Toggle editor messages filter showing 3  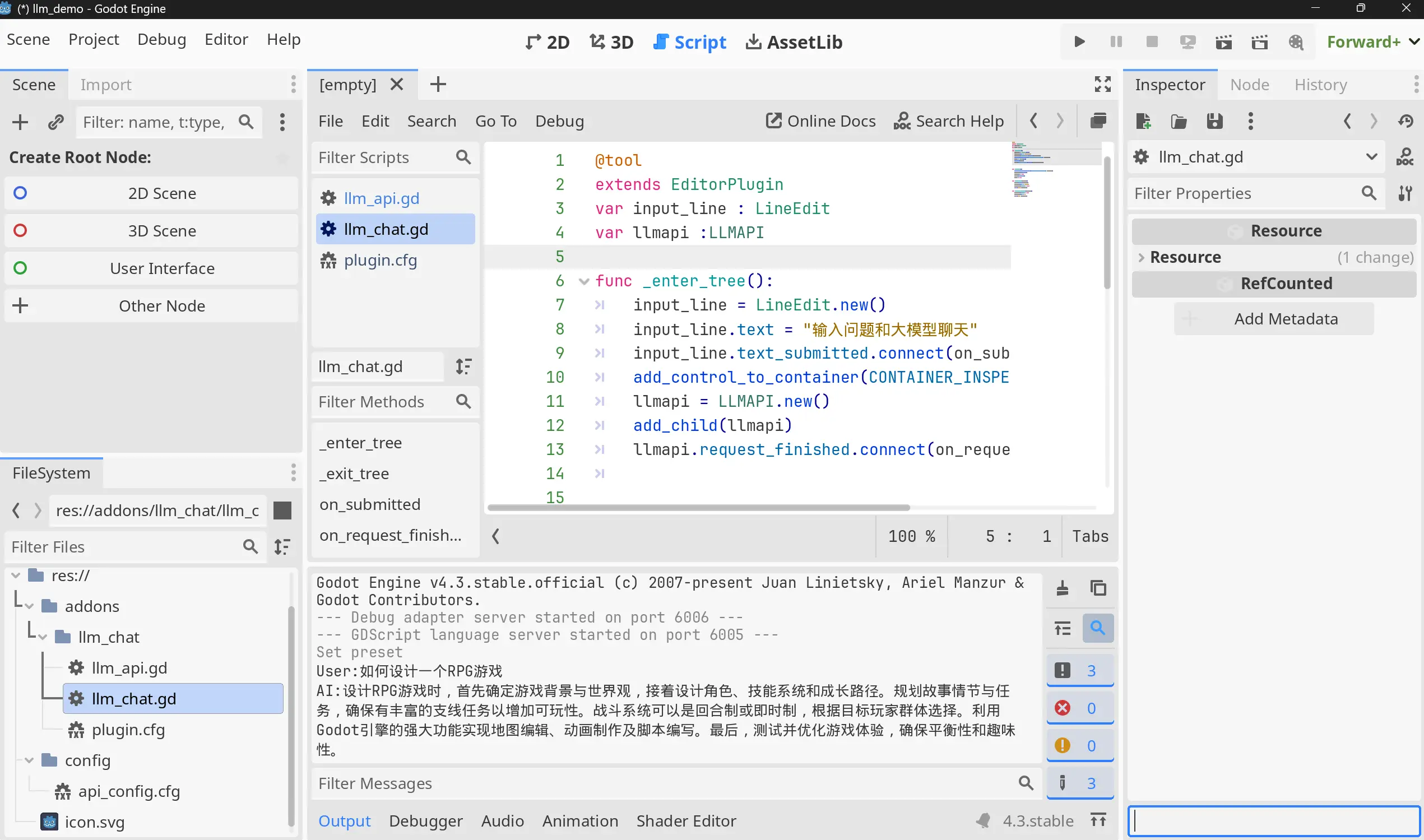[1080, 783]
